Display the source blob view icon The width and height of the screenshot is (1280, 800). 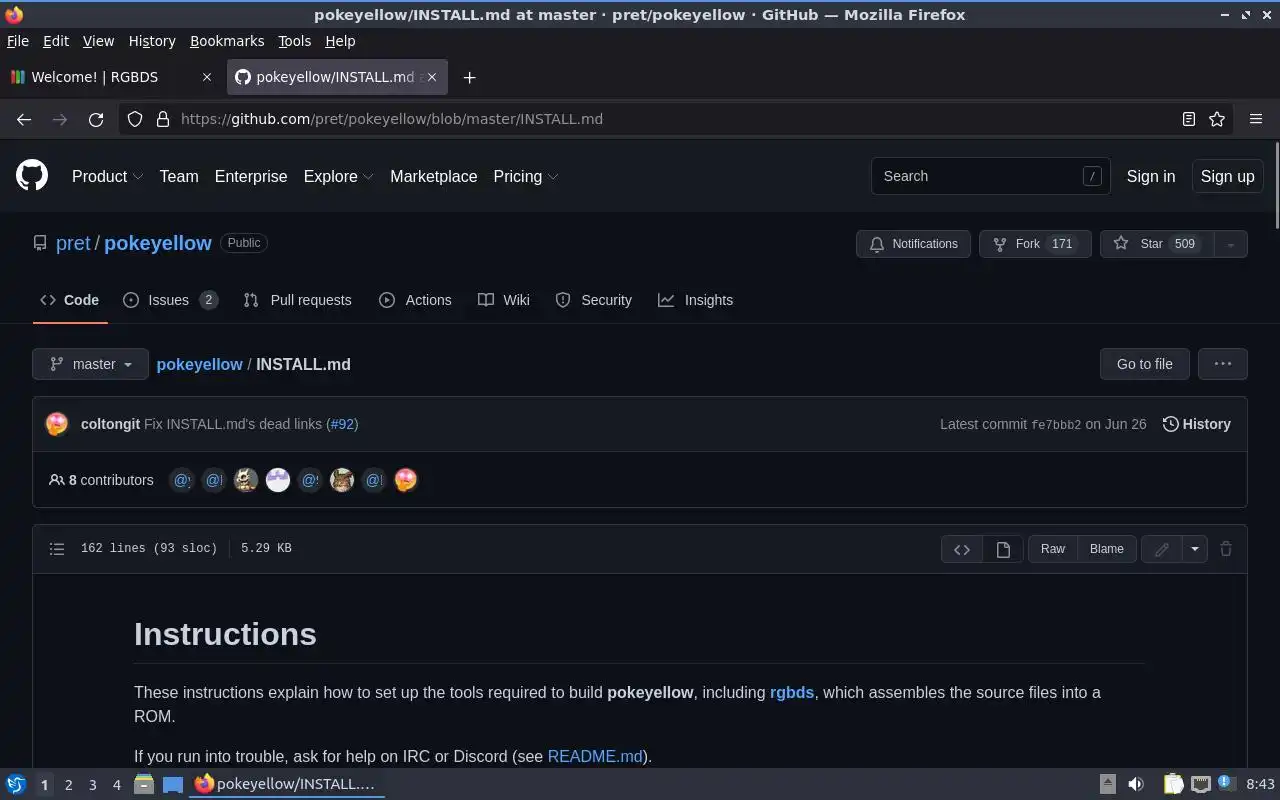[x=962, y=549]
